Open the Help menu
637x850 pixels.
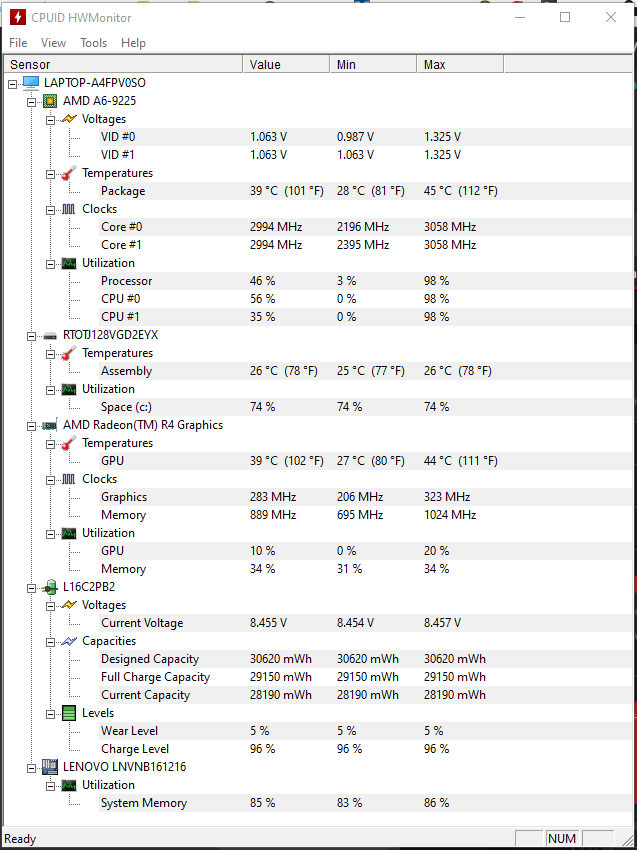(133, 43)
